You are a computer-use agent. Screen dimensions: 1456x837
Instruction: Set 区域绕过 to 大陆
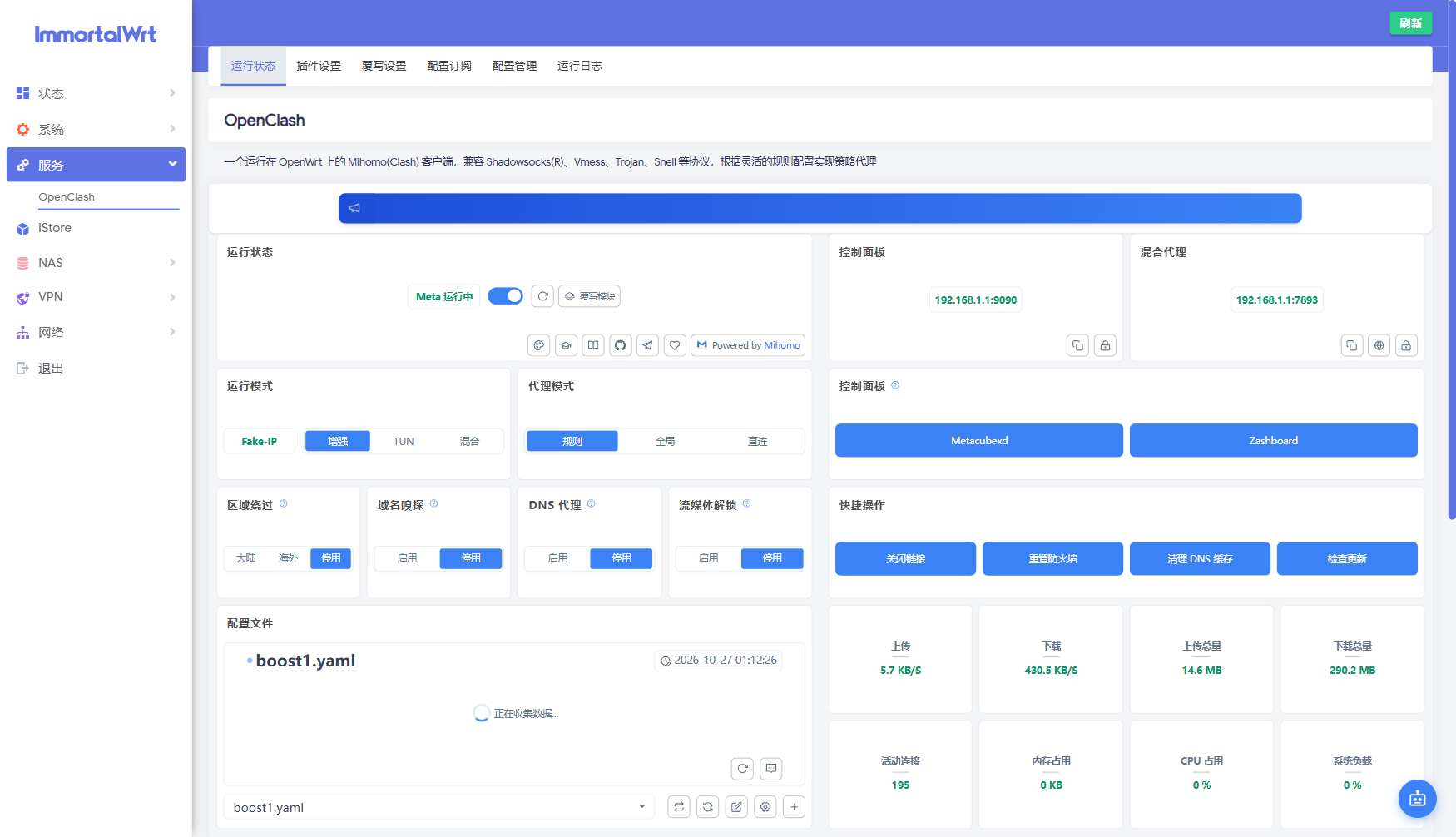coord(246,558)
